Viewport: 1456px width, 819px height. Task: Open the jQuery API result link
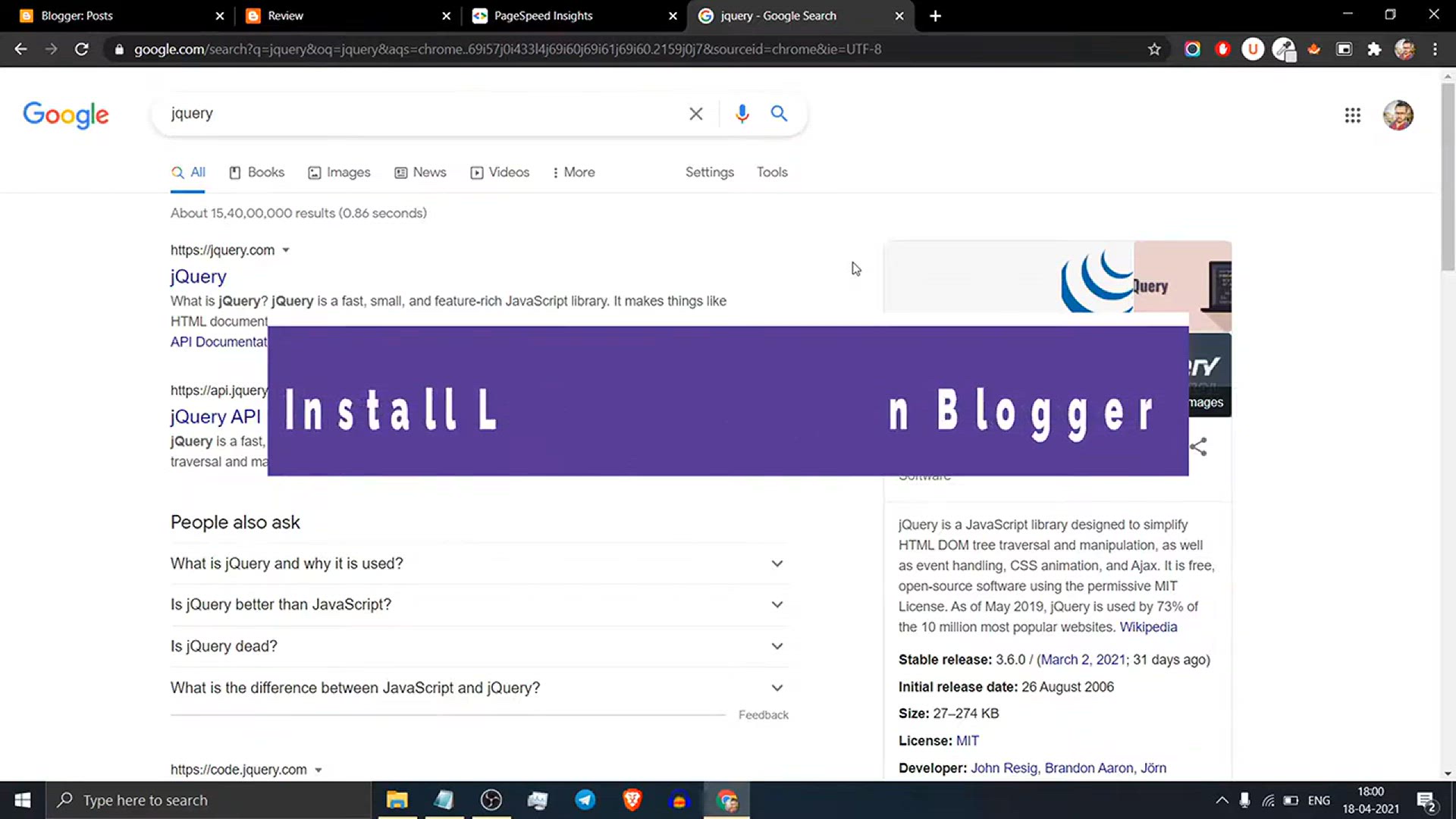click(x=215, y=416)
